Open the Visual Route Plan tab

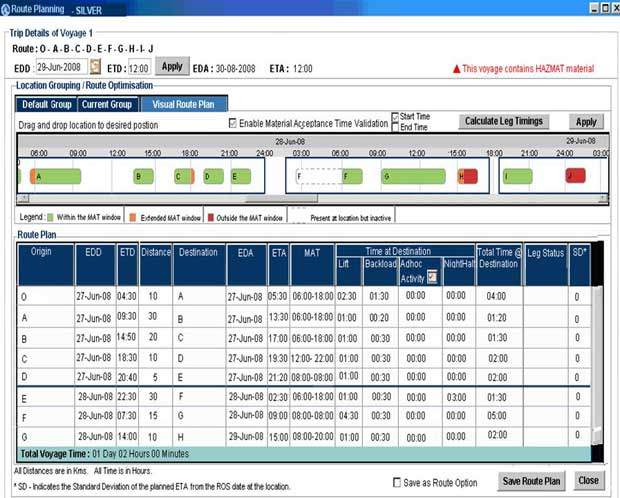click(x=183, y=104)
